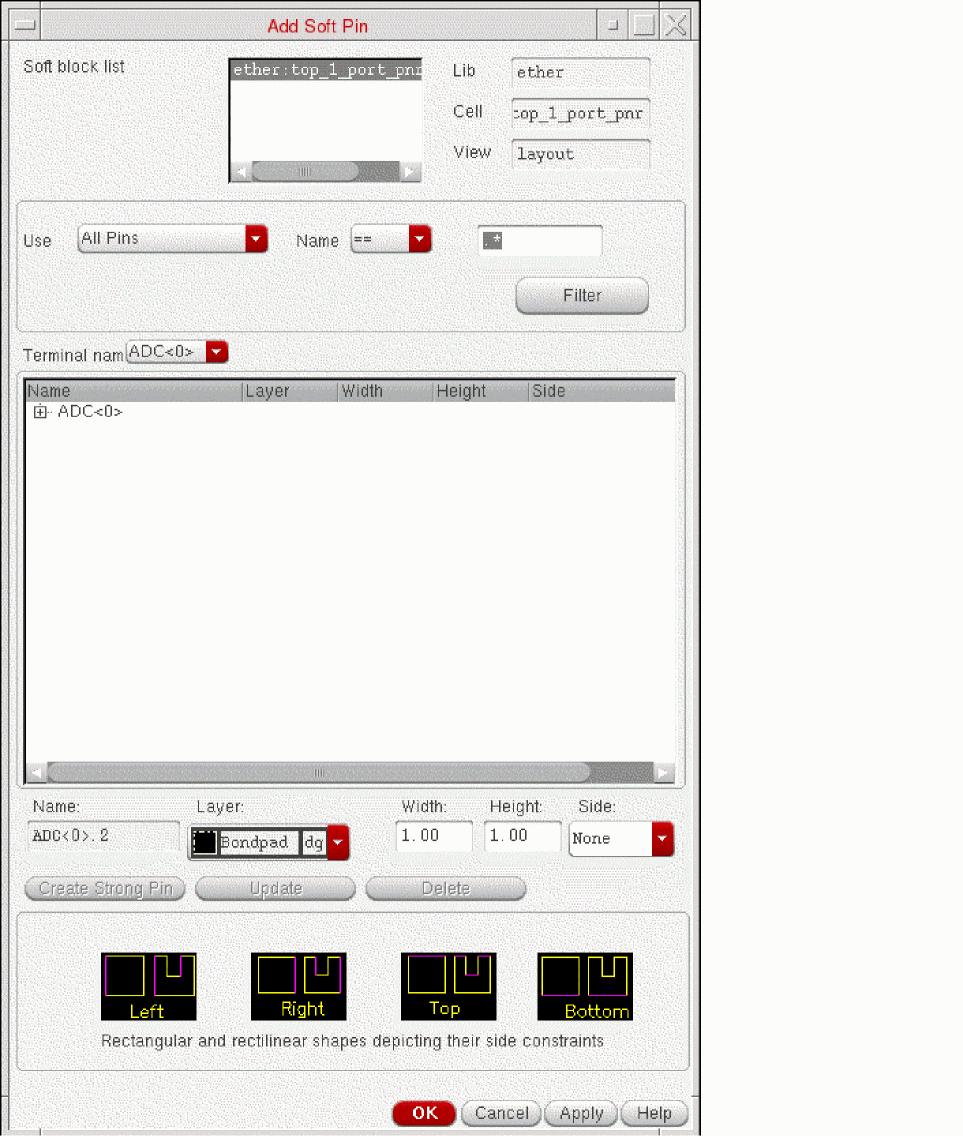Click soft block list scrollbar right arrow

coord(410,172)
